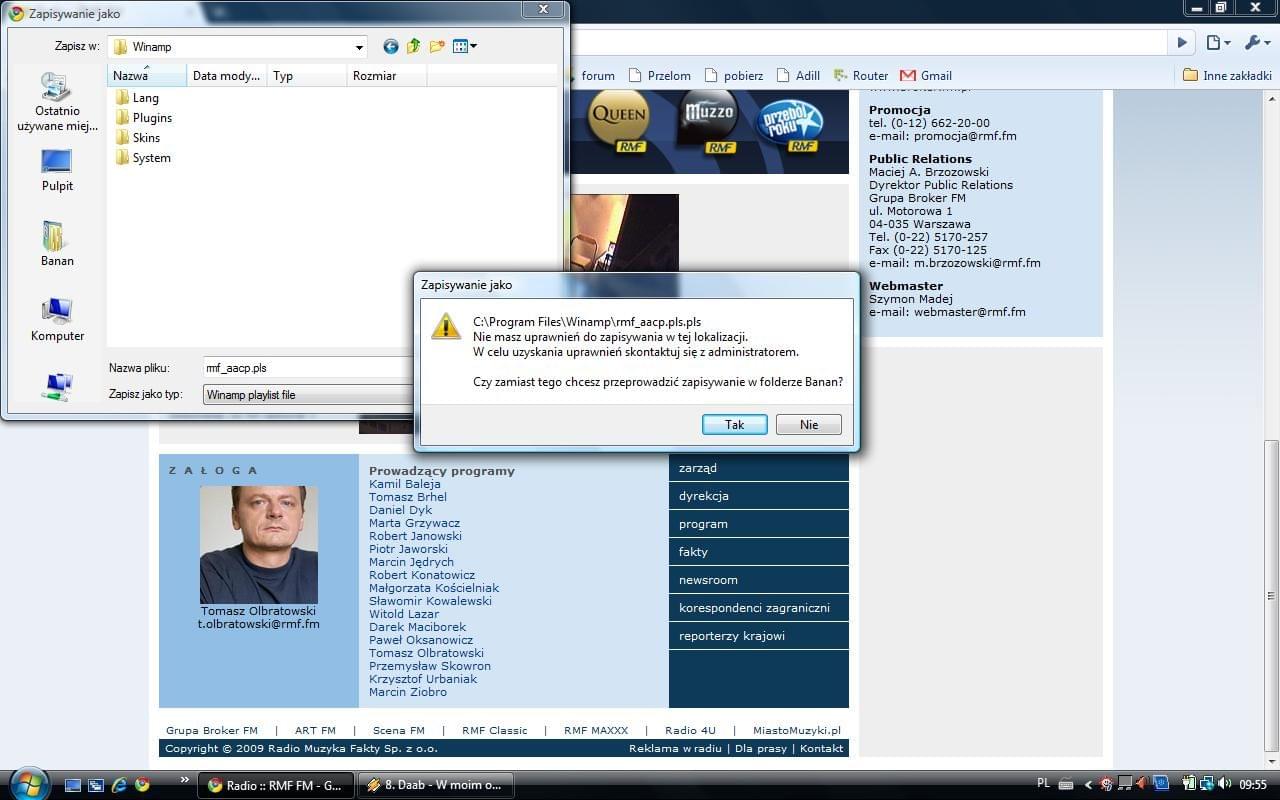Open the Router bookmark
The height and width of the screenshot is (800, 1280).
861,76
